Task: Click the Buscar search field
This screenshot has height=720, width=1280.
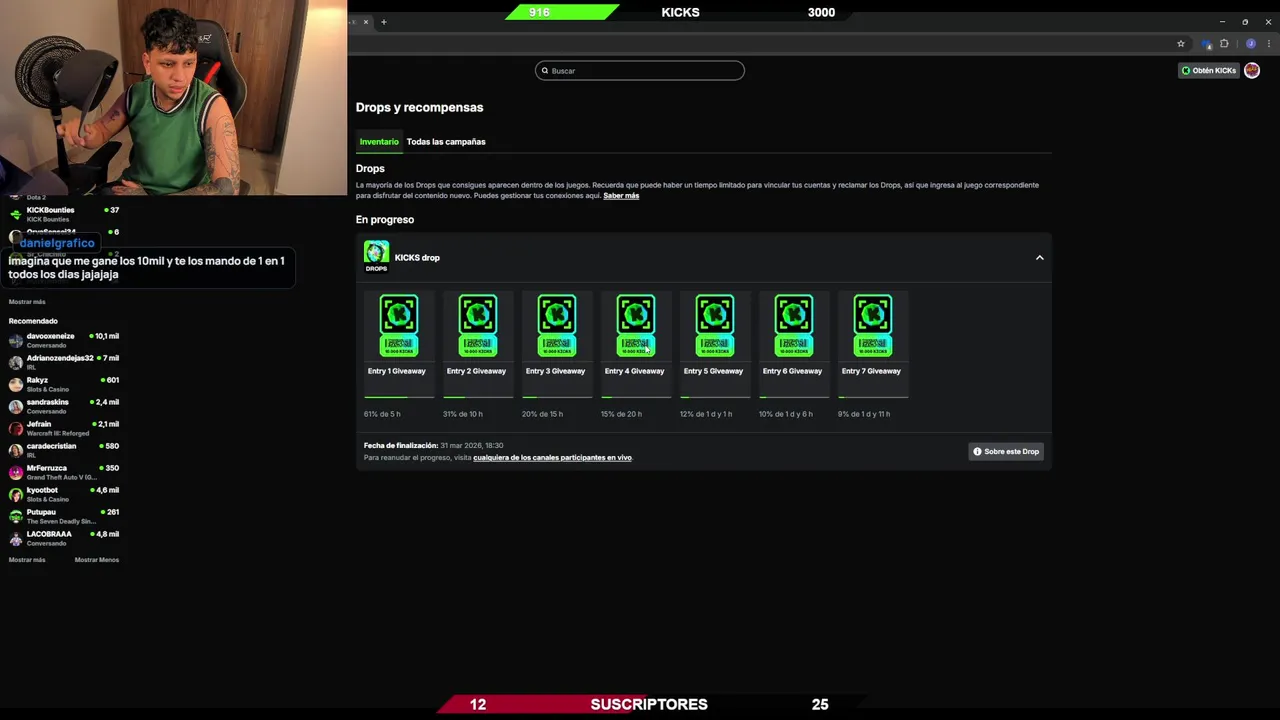Action: (640, 71)
